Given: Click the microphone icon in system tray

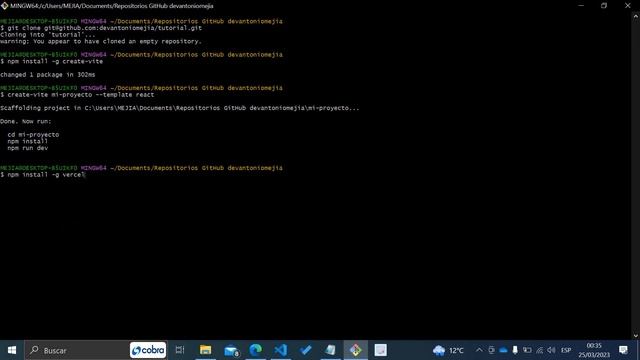Looking at the screenshot, I should point(515,350).
